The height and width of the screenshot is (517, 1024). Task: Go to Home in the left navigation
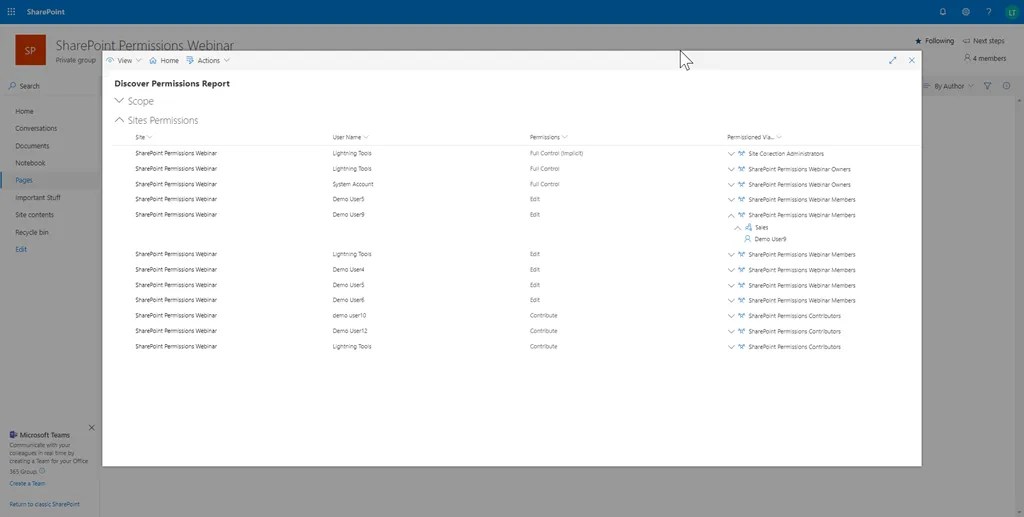24,112
